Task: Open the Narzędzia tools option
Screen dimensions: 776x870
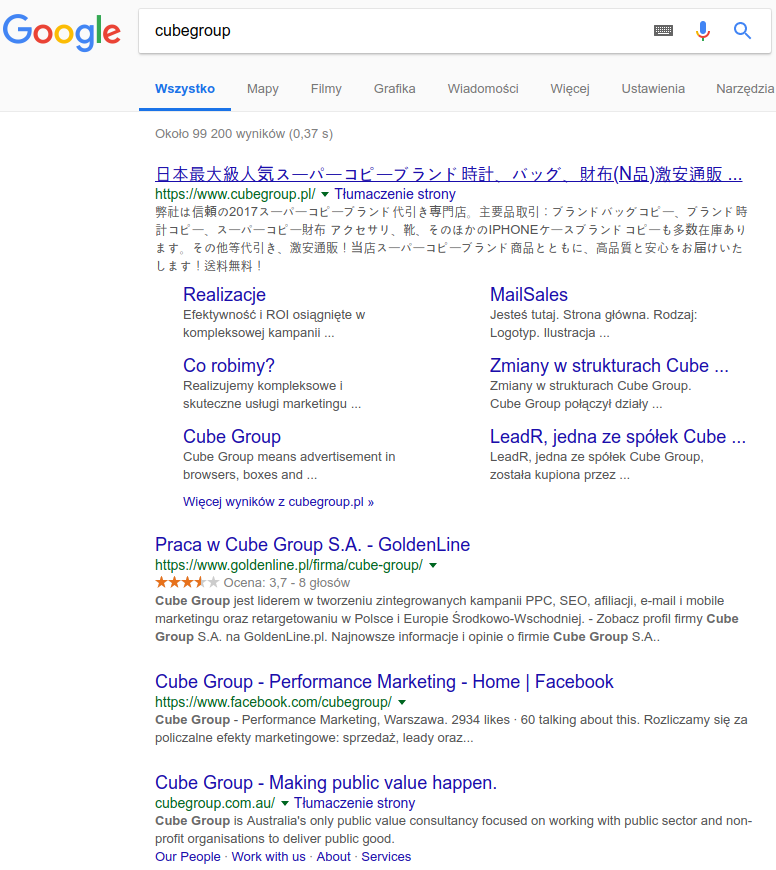Action: click(x=745, y=89)
